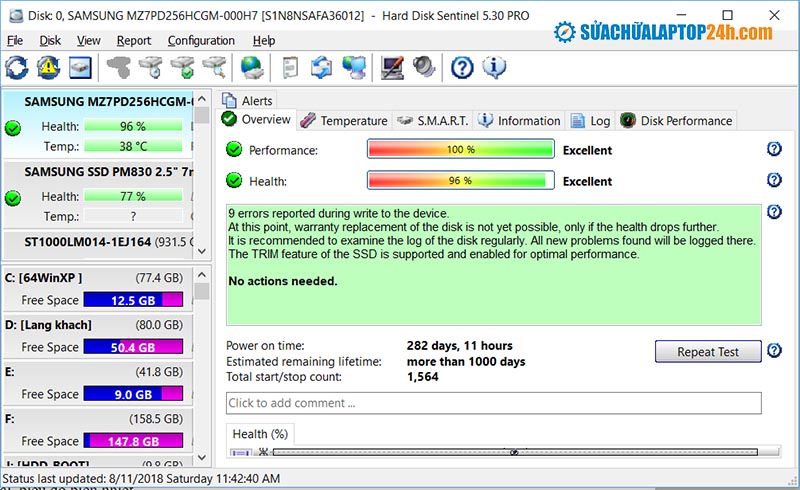This screenshot has width=800, height=490.
Task: Click the C: drive free space bar
Action: click(x=132, y=300)
